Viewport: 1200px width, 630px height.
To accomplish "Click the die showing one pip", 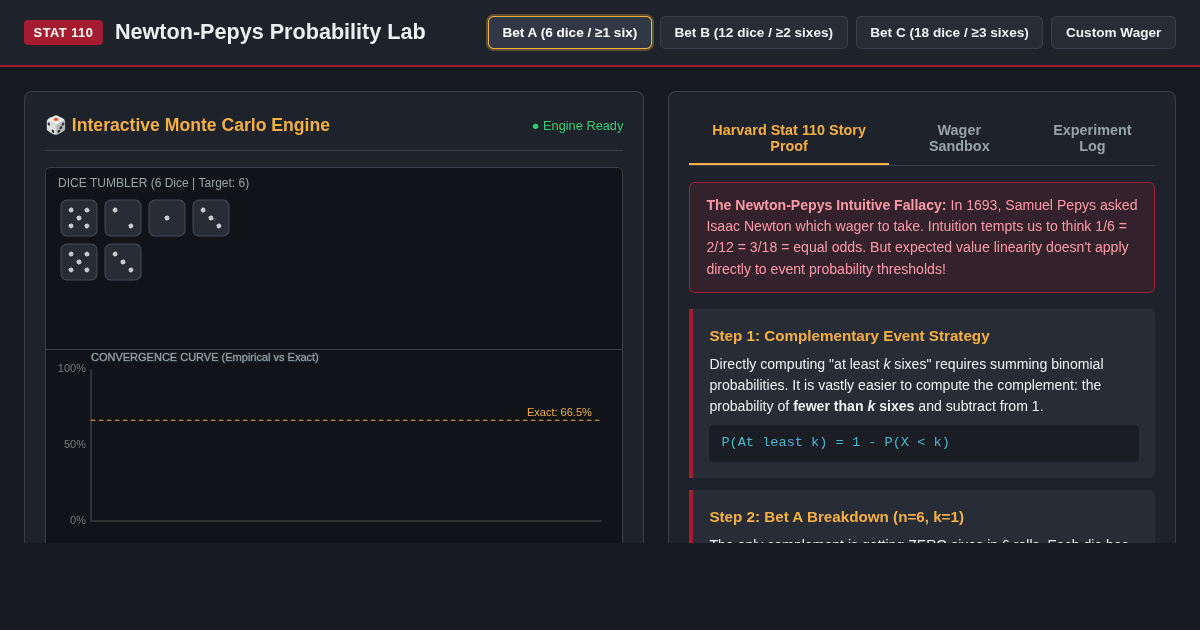I will [x=167, y=218].
